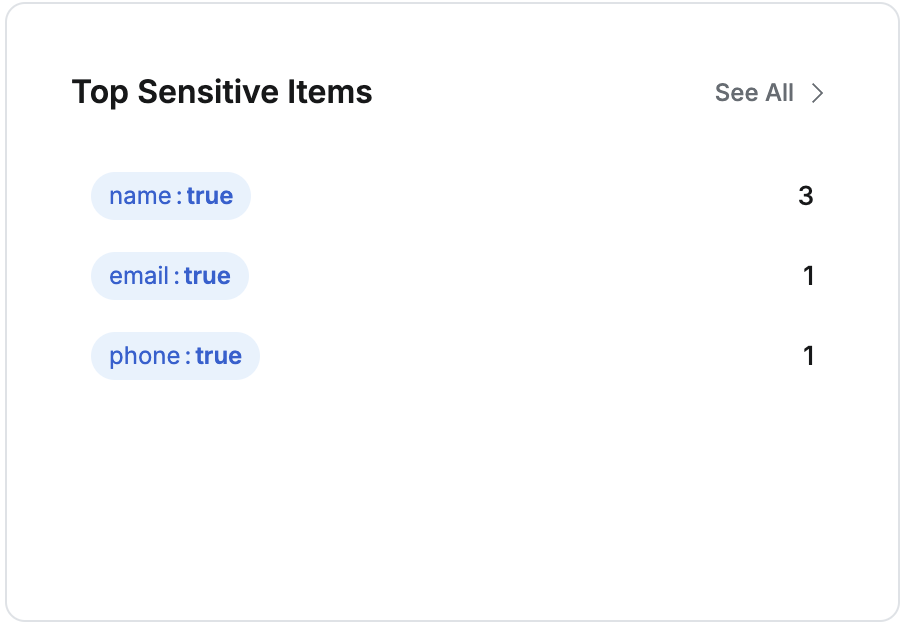Click the bold true value in phone tag
The height and width of the screenshot is (628, 906).
click(219, 356)
